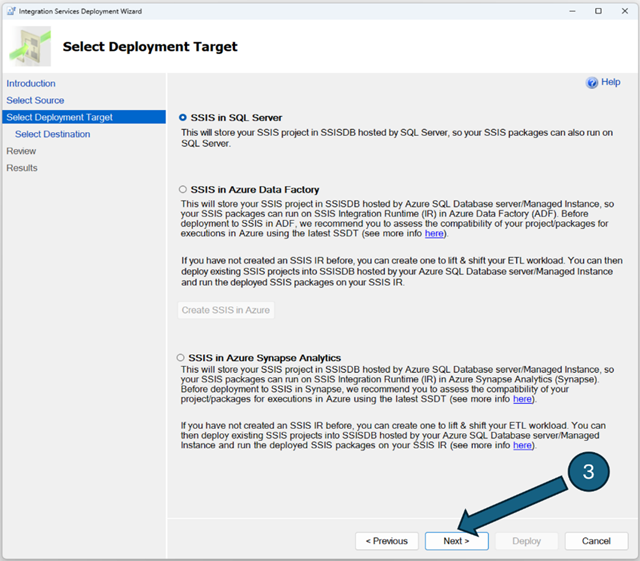Open Select Deployment Target step

(x=84, y=117)
